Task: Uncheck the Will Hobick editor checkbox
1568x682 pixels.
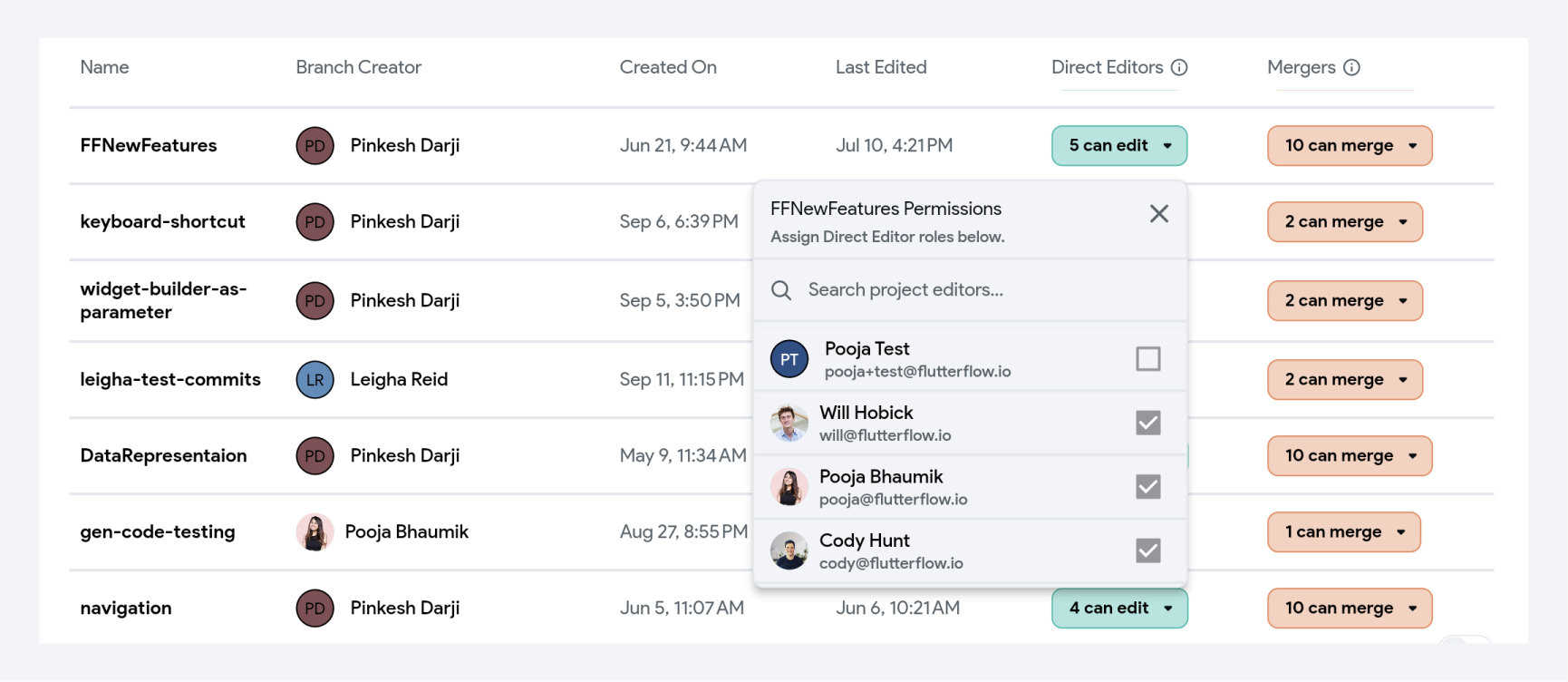Action: pyautogui.click(x=1148, y=423)
